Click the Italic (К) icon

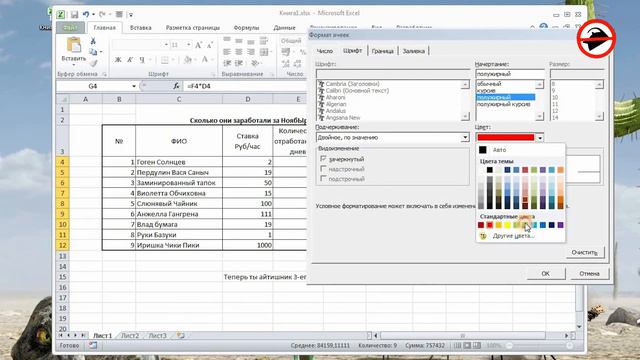click(130, 60)
